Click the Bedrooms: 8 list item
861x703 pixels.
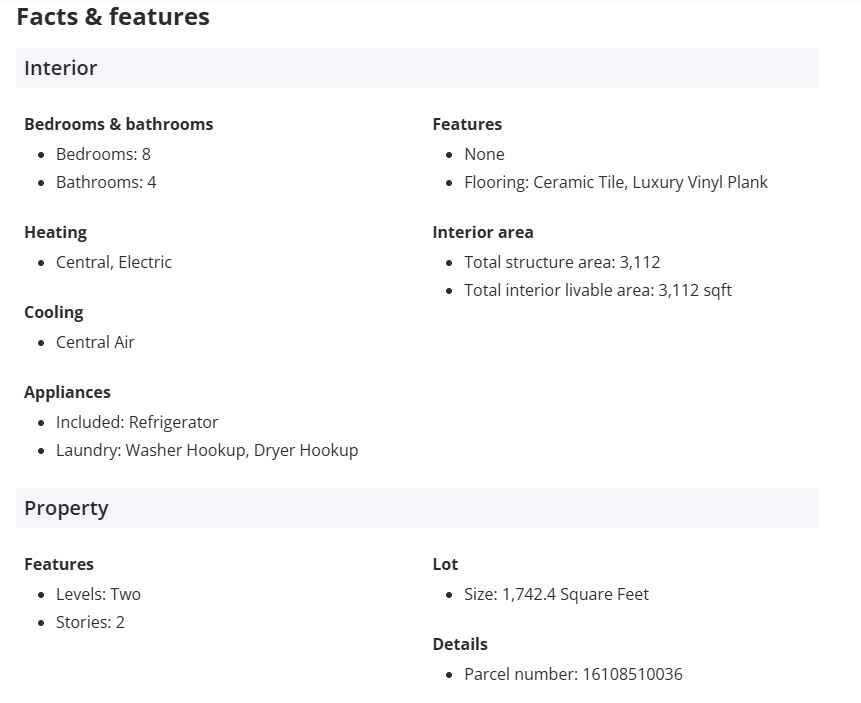pyautogui.click(x=103, y=154)
